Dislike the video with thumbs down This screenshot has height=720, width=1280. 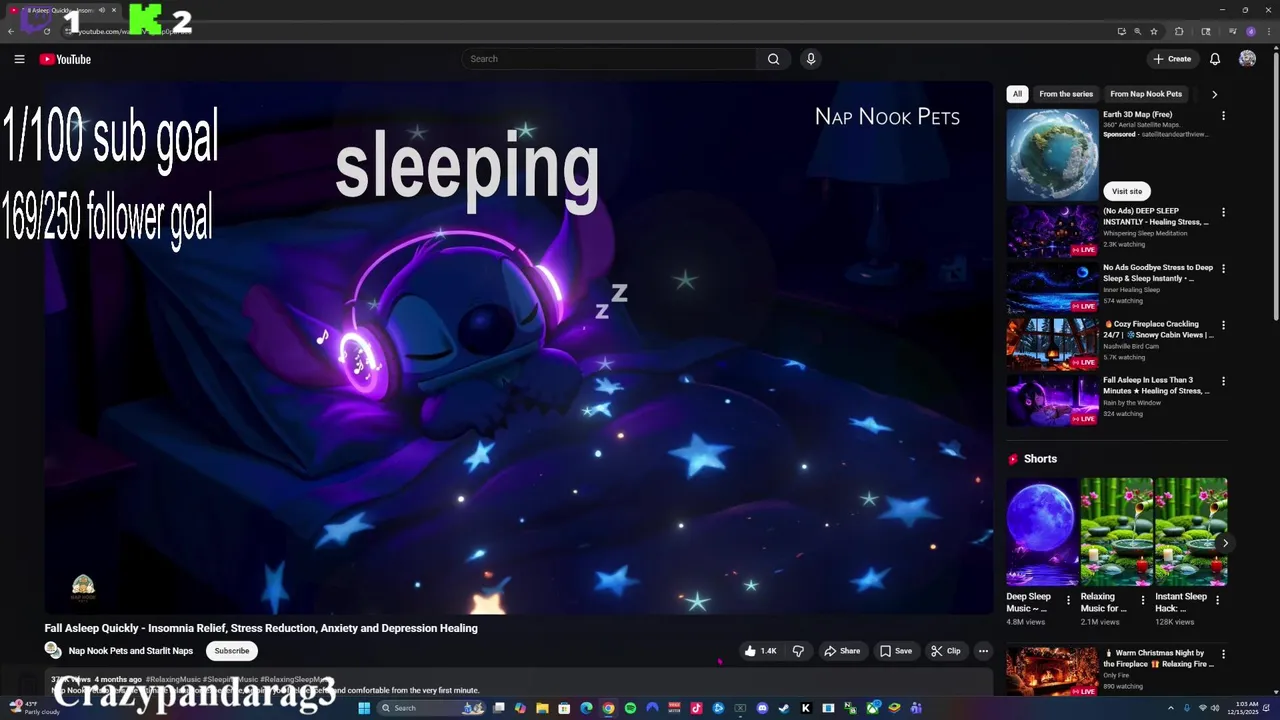coord(798,651)
